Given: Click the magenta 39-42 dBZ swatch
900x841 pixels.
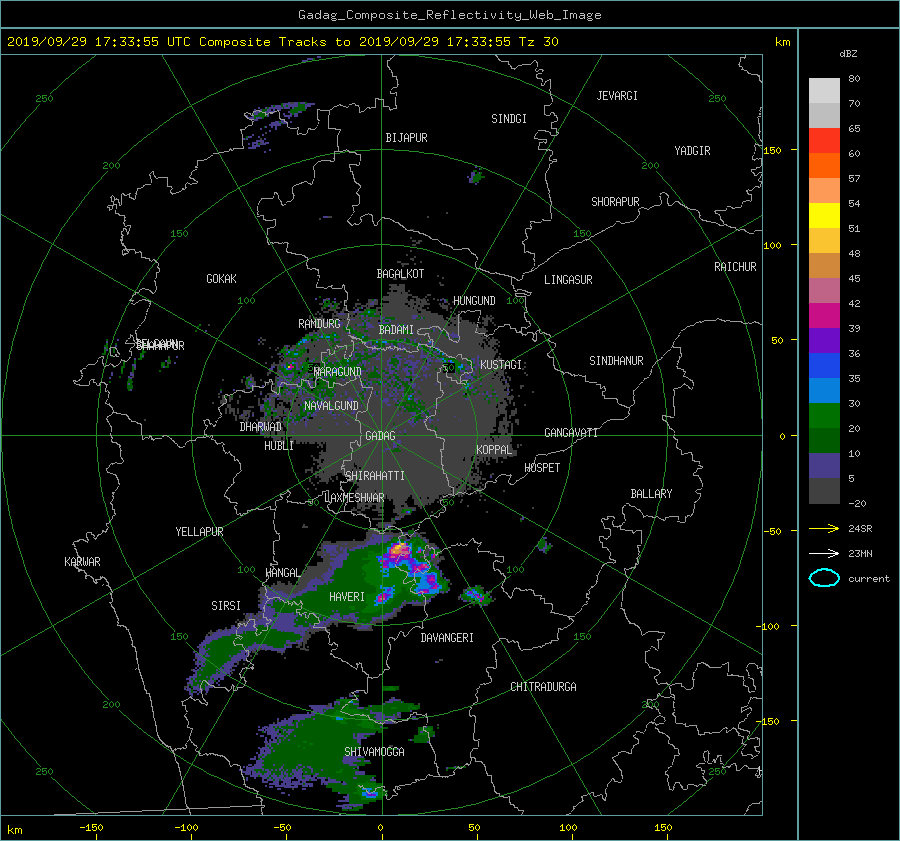Looking at the screenshot, I should [x=824, y=316].
